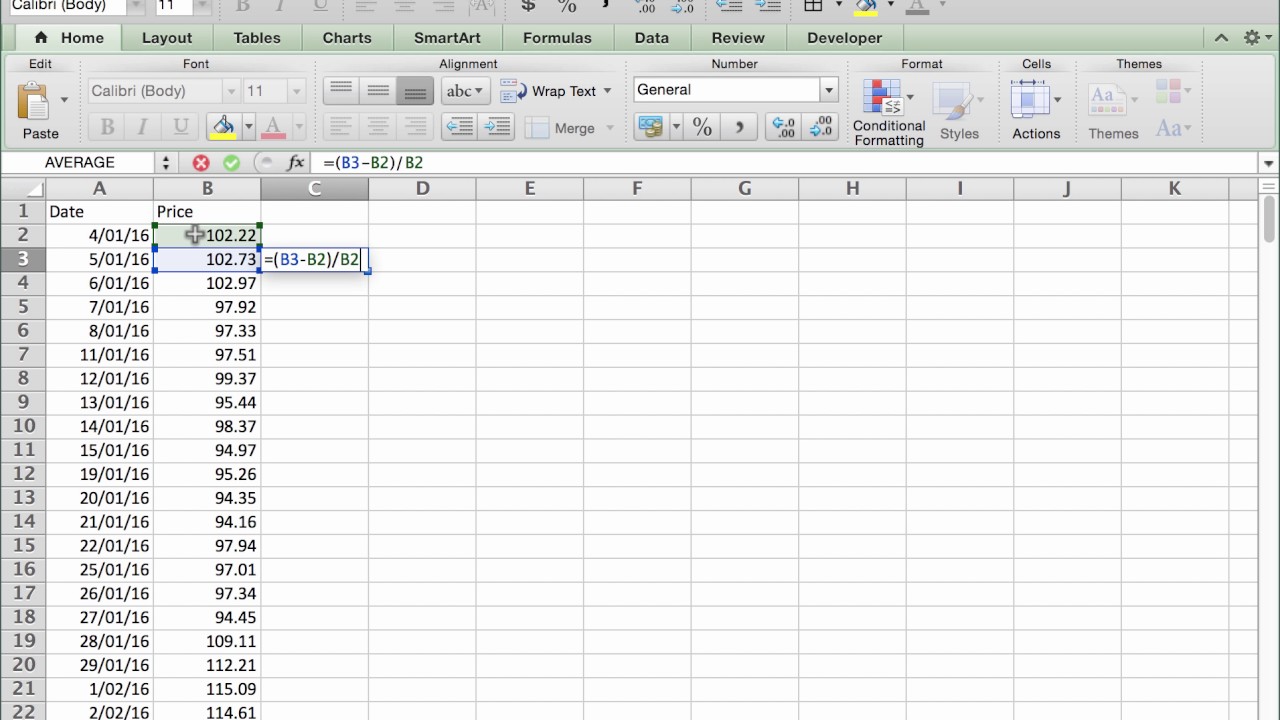Decrease indent in Alignment group

[x=459, y=127]
